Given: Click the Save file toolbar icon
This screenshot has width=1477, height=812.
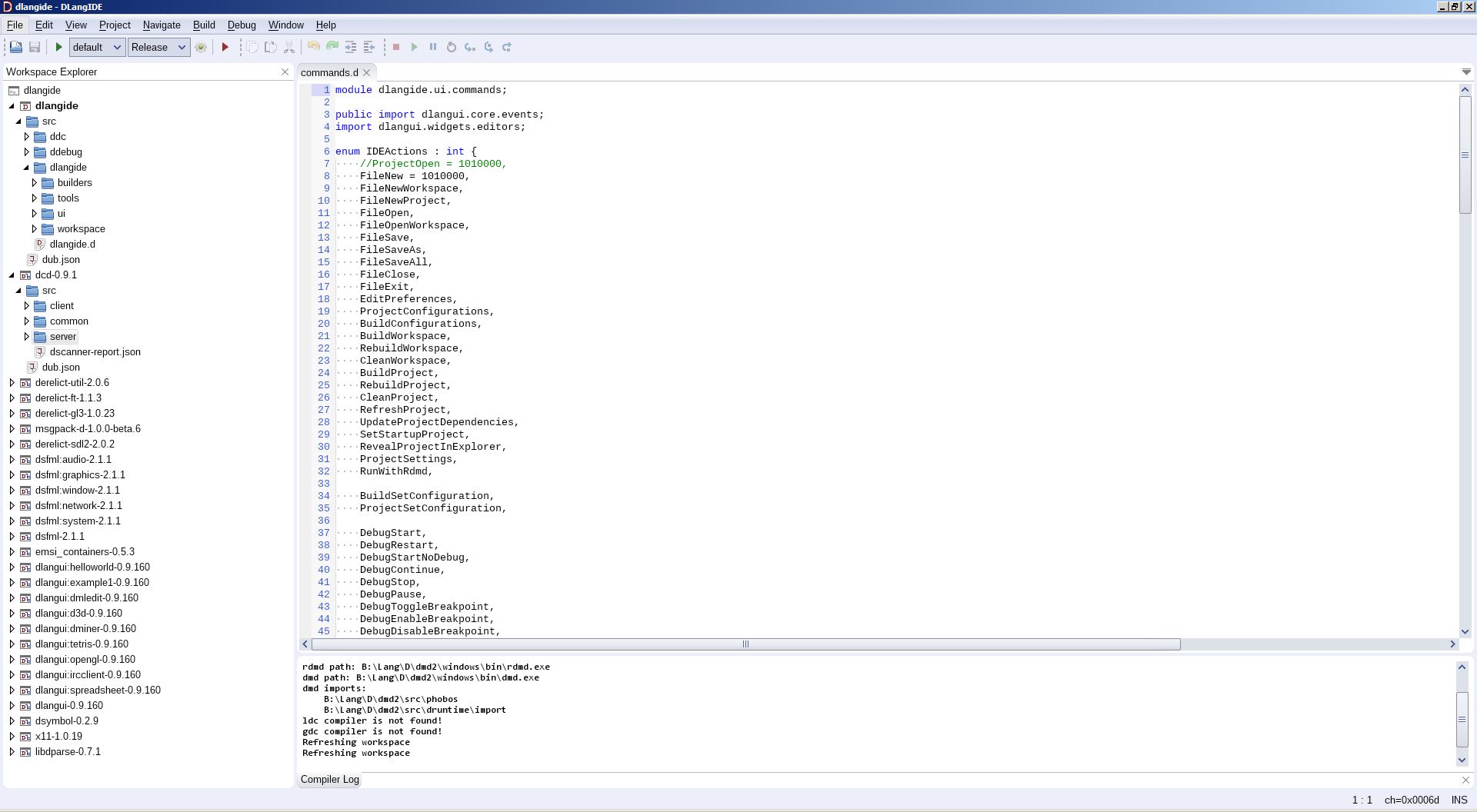Looking at the screenshot, I should point(35,47).
